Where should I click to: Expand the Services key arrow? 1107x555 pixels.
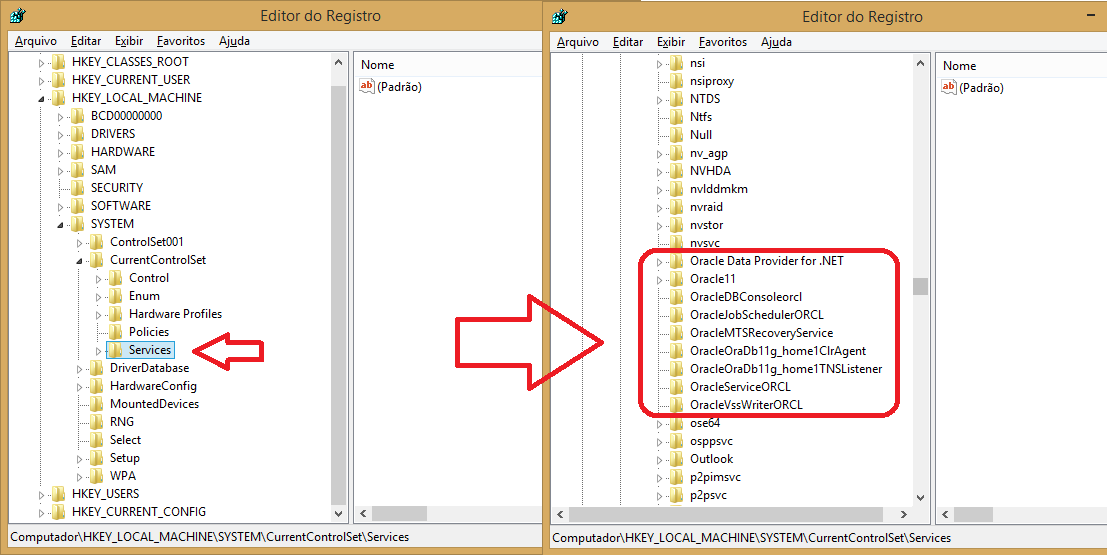point(99,351)
